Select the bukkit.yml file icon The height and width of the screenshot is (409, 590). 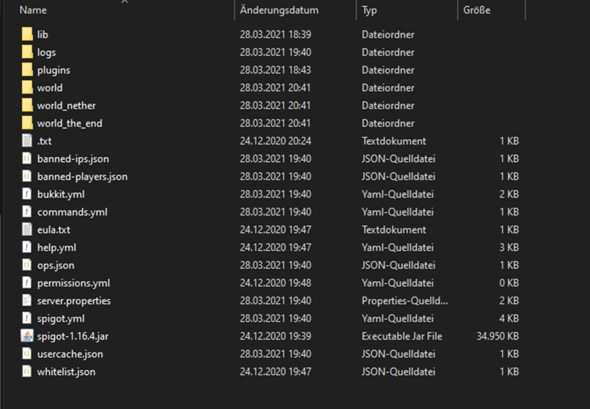27,194
